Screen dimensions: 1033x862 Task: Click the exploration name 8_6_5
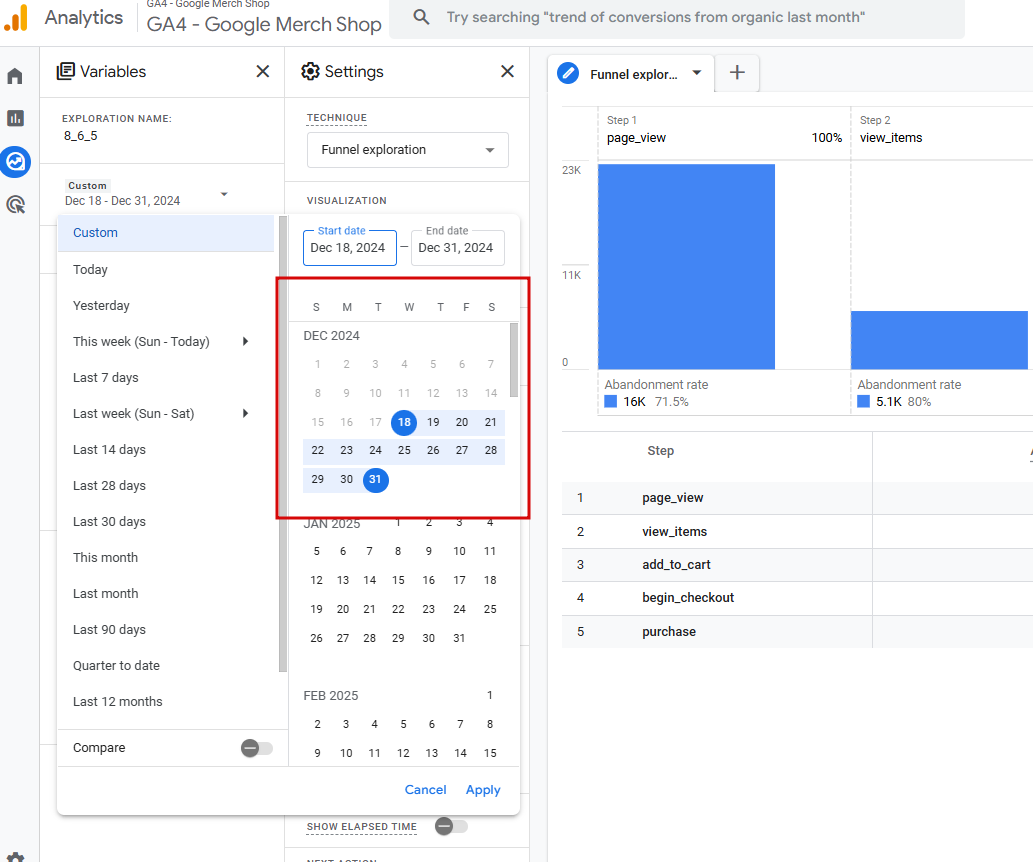coord(80,136)
